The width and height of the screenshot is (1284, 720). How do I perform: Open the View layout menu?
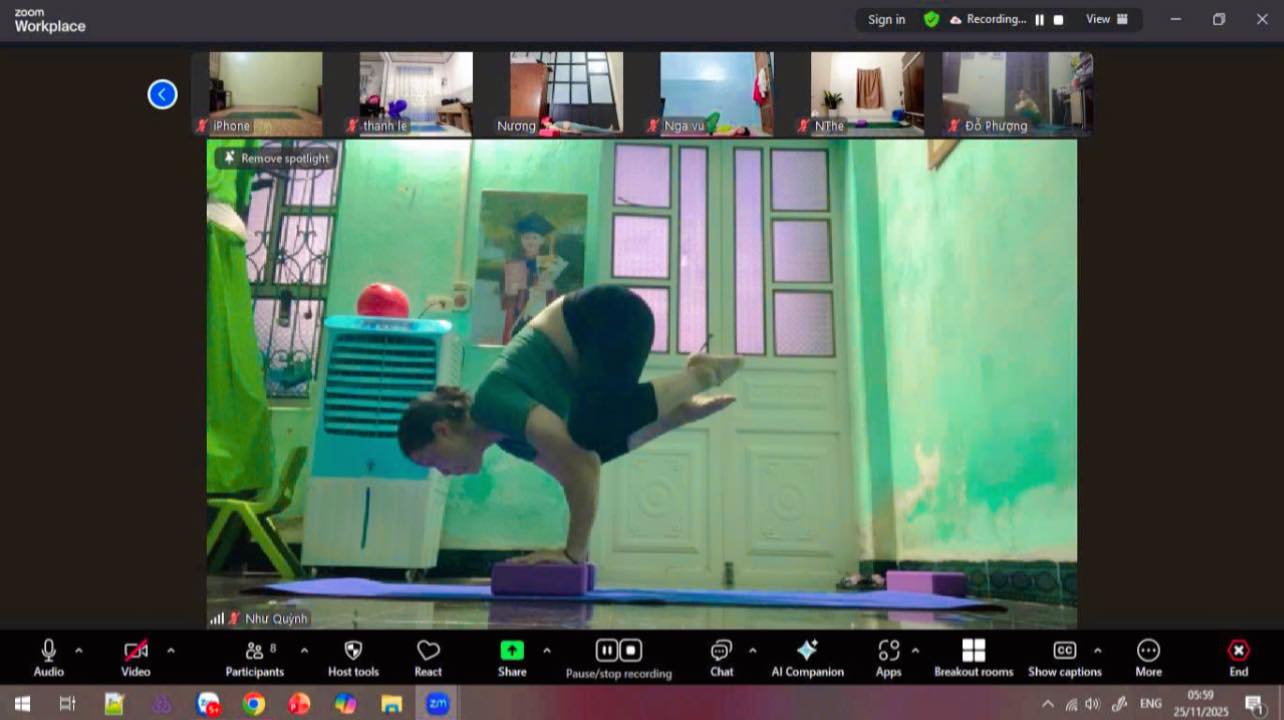tap(1107, 19)
